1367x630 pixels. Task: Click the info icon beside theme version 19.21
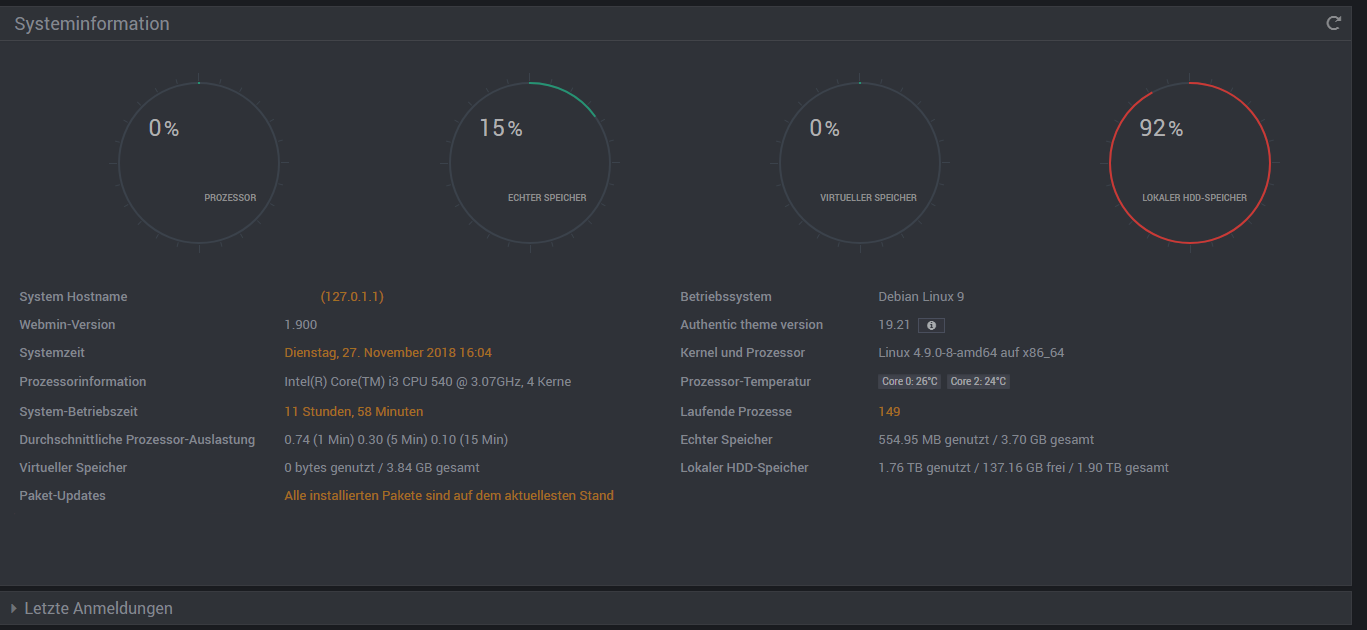click(931, 325)
